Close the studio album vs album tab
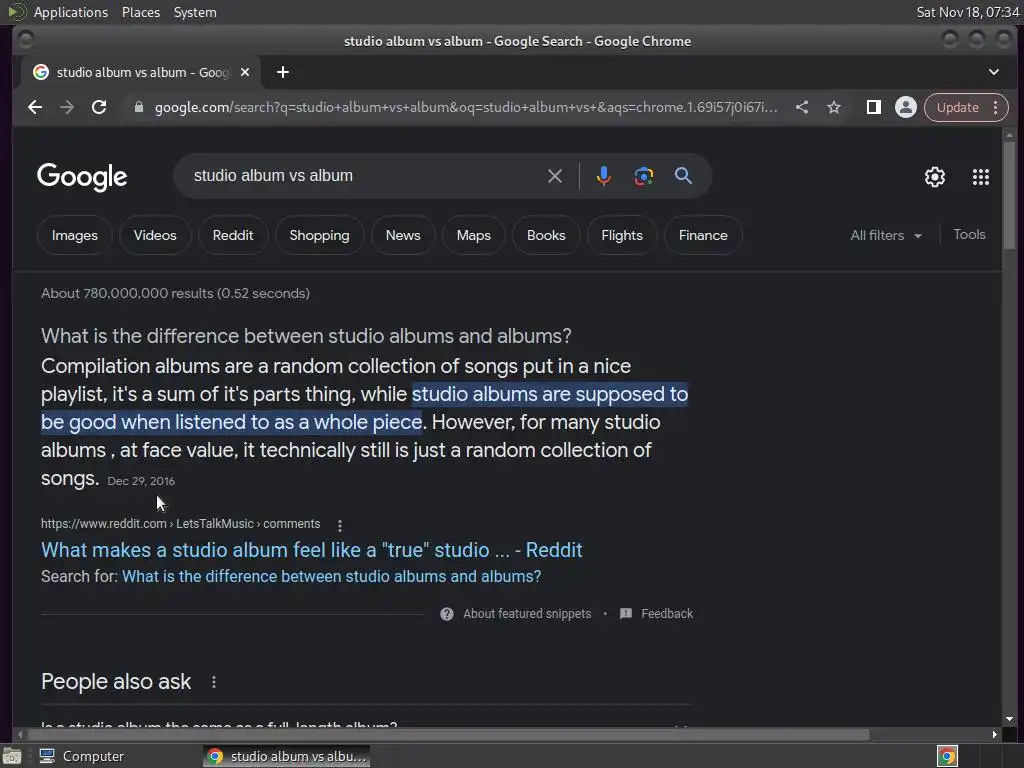The image size is (1024, 768). [x=245, y=72]
